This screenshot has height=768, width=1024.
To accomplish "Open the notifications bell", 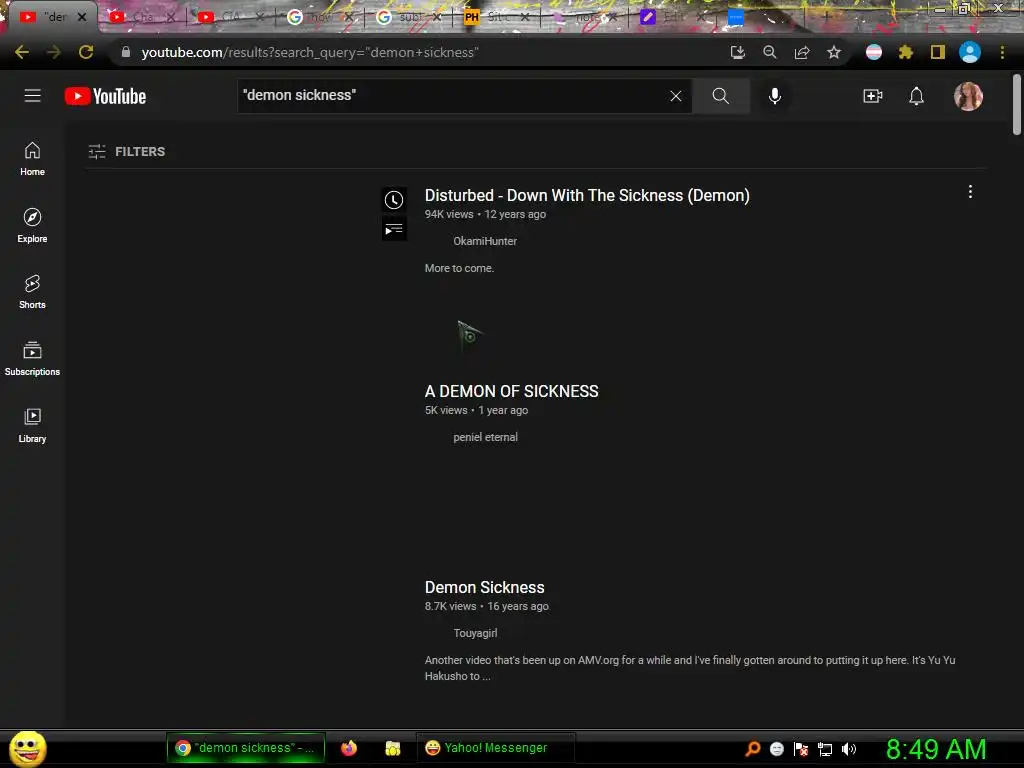I will click(916, 96).
